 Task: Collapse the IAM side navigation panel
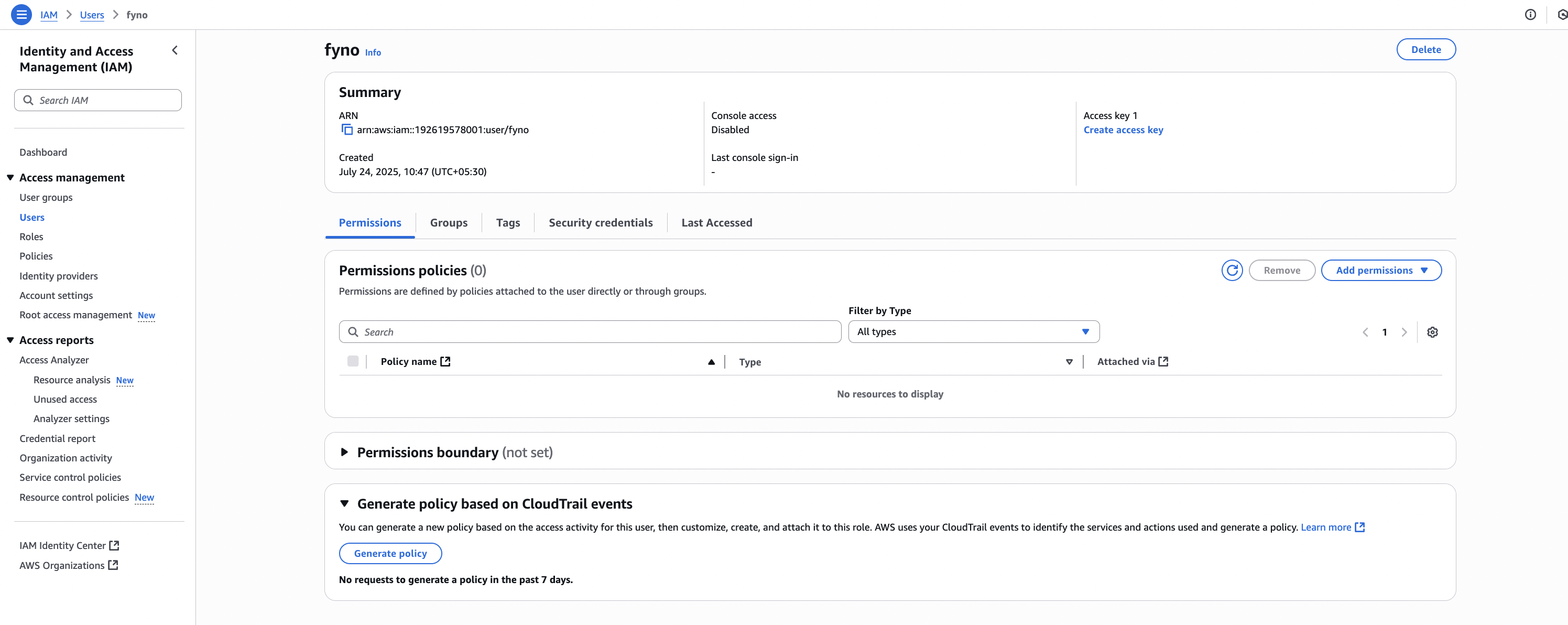(175, 50)
